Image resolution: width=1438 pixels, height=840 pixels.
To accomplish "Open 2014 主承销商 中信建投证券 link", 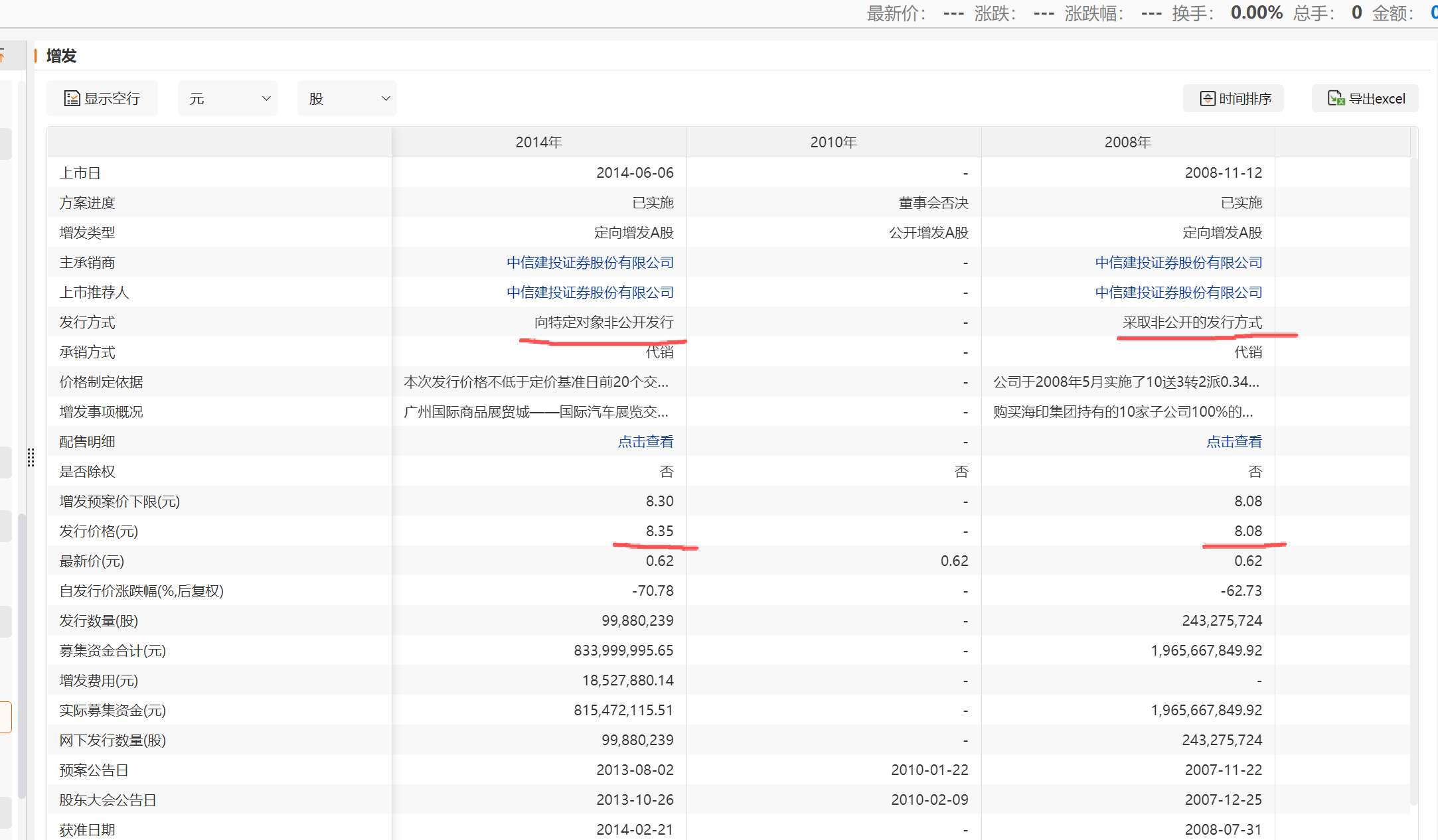I will 590,263.
